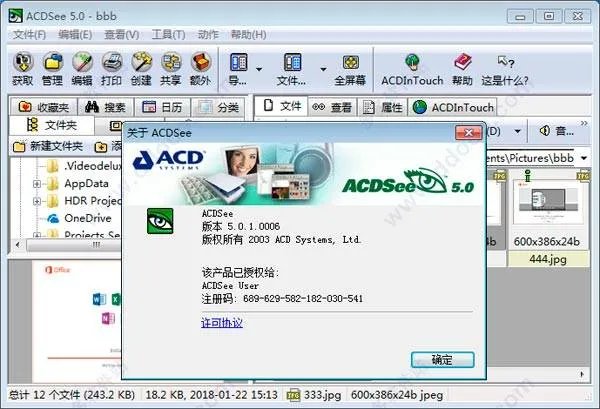The height and width of the screenshot is (409, 600).
Task: Open the ACDInTouch toolbar icon
Action: (x=412, y=62)
